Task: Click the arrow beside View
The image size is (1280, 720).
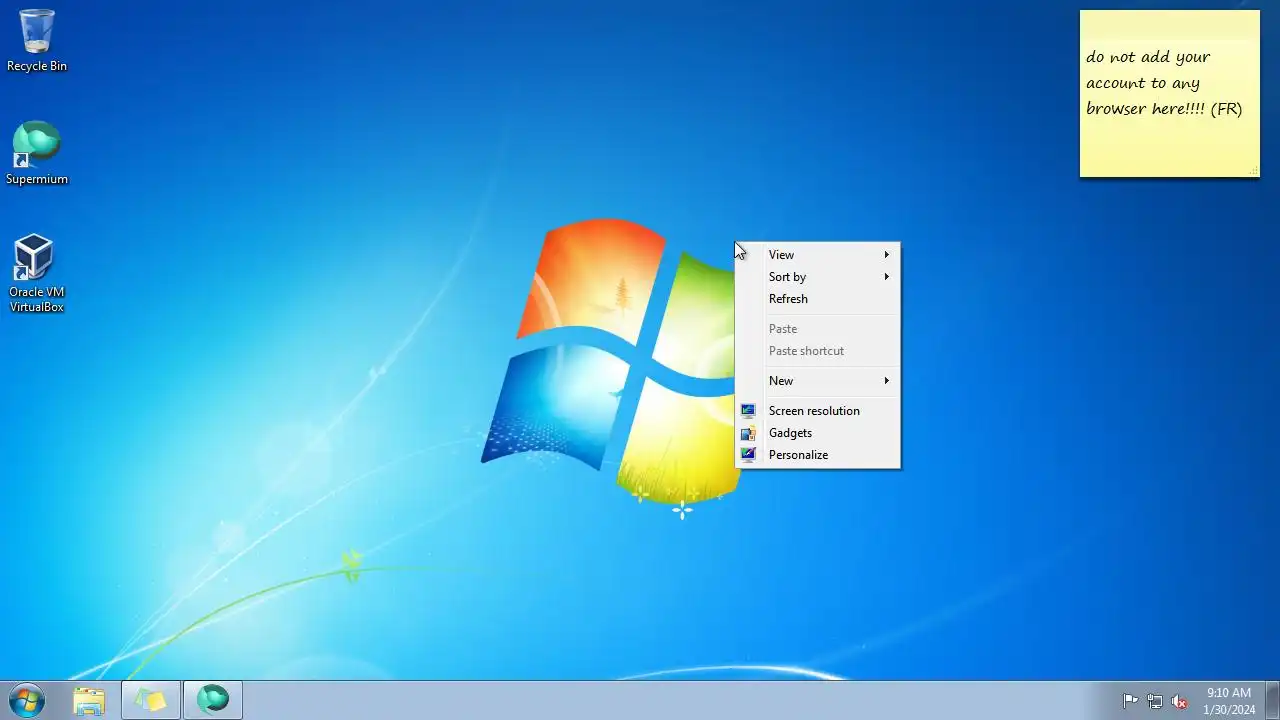Action: tap(887, 255)
